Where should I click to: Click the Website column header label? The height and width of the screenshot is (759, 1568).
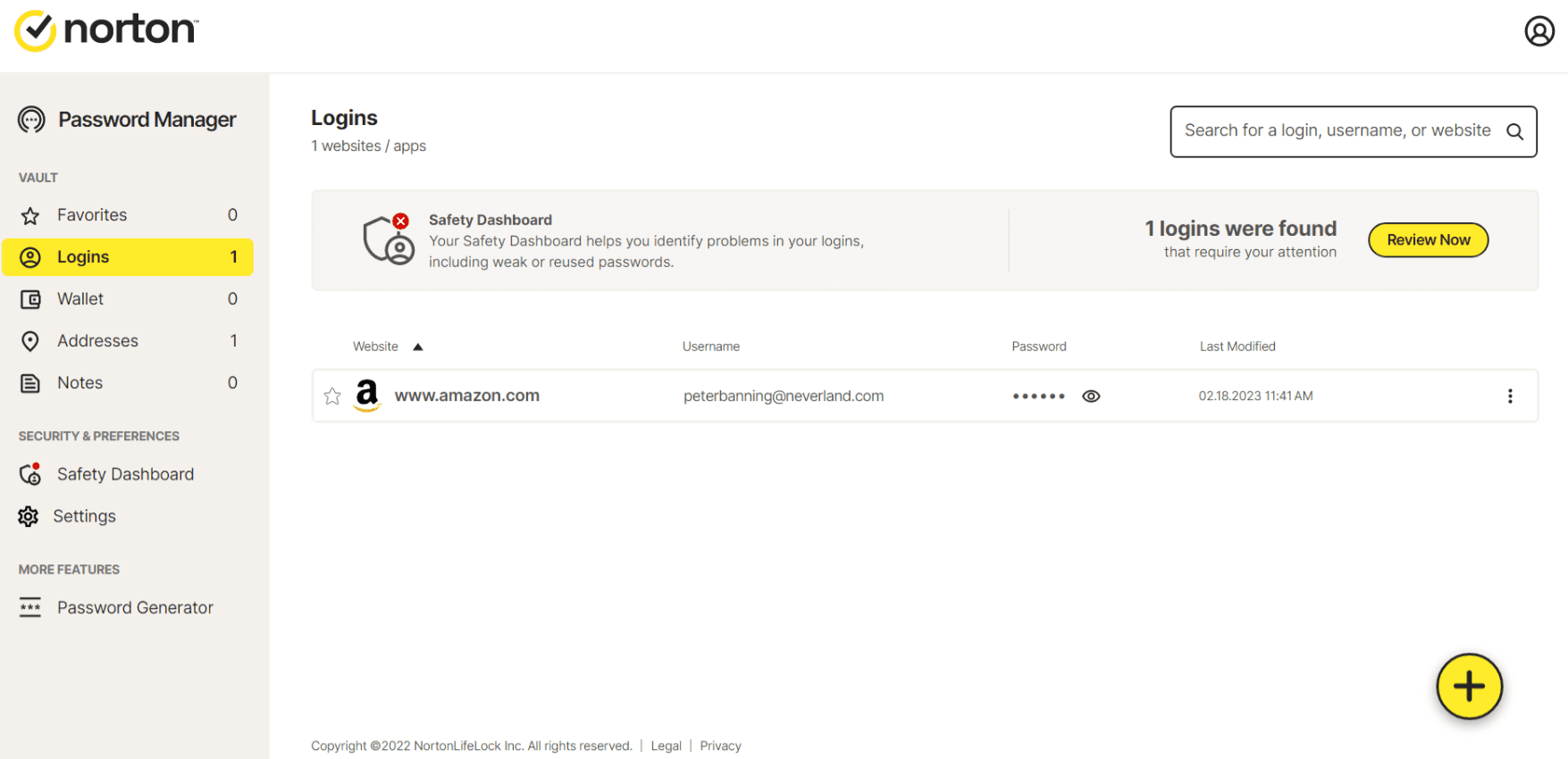pyautogui.click(x=375, y=346)
